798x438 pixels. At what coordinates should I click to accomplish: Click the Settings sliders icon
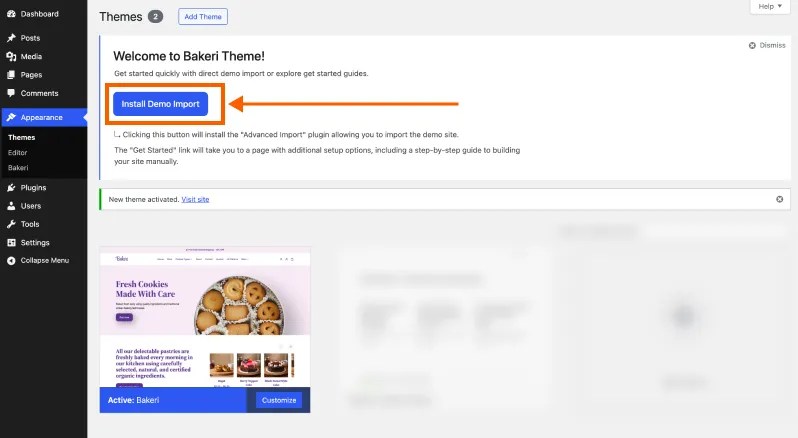[11, 242]
